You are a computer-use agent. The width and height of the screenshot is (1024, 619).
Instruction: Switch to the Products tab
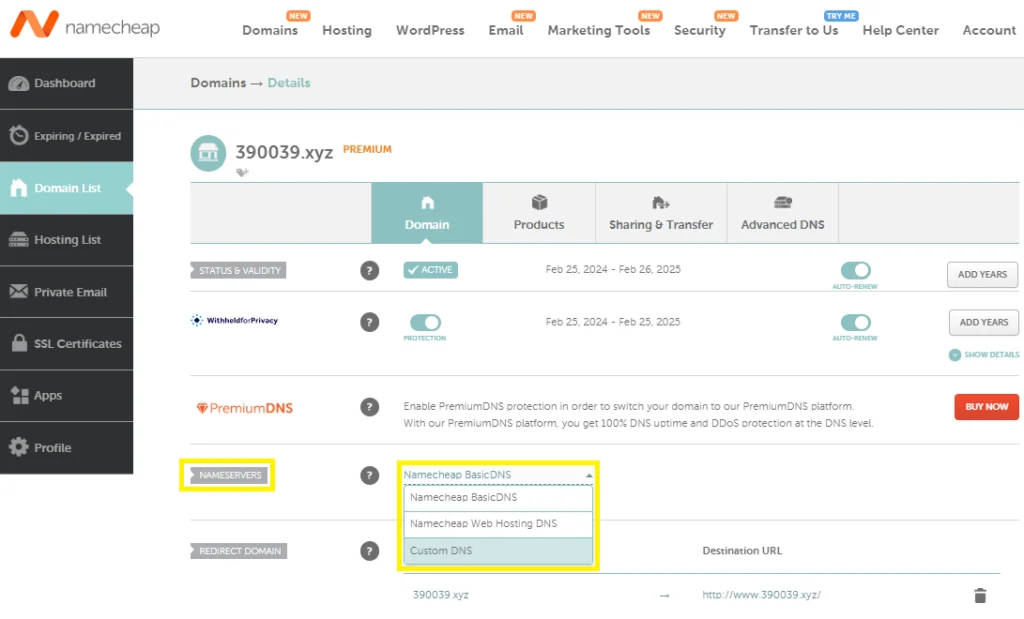539,213
